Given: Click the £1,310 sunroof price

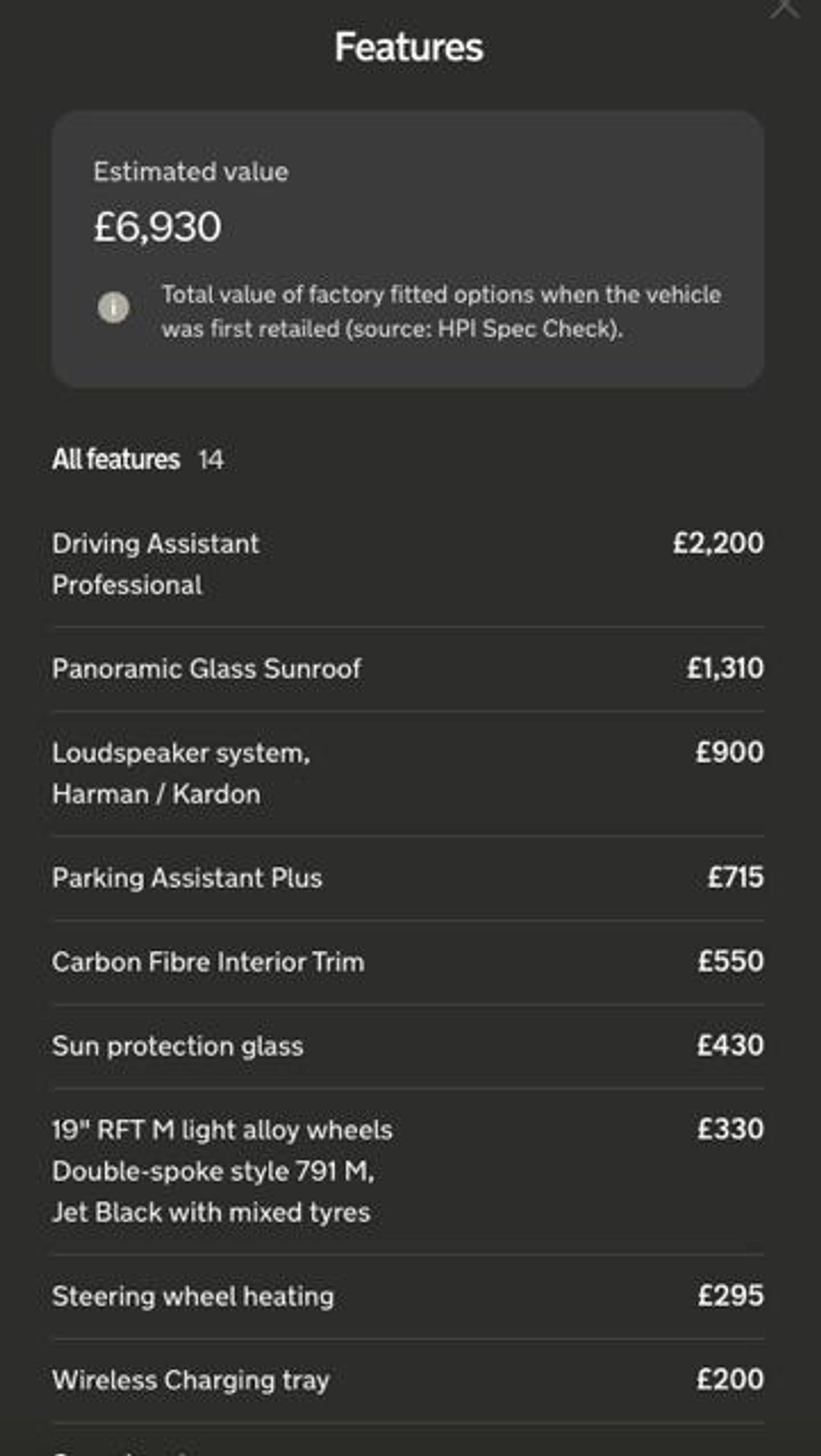Looking at the screenshot, I should click(725, 668).
